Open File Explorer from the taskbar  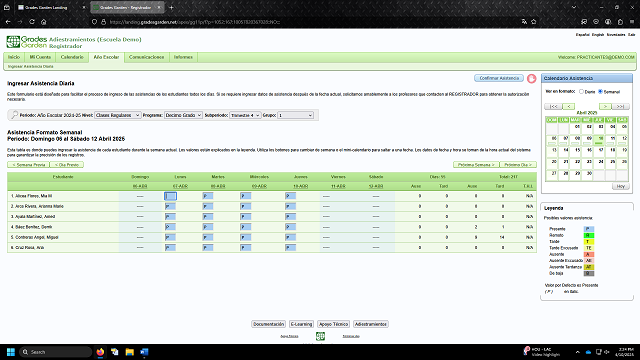click(x=129, y=352)
